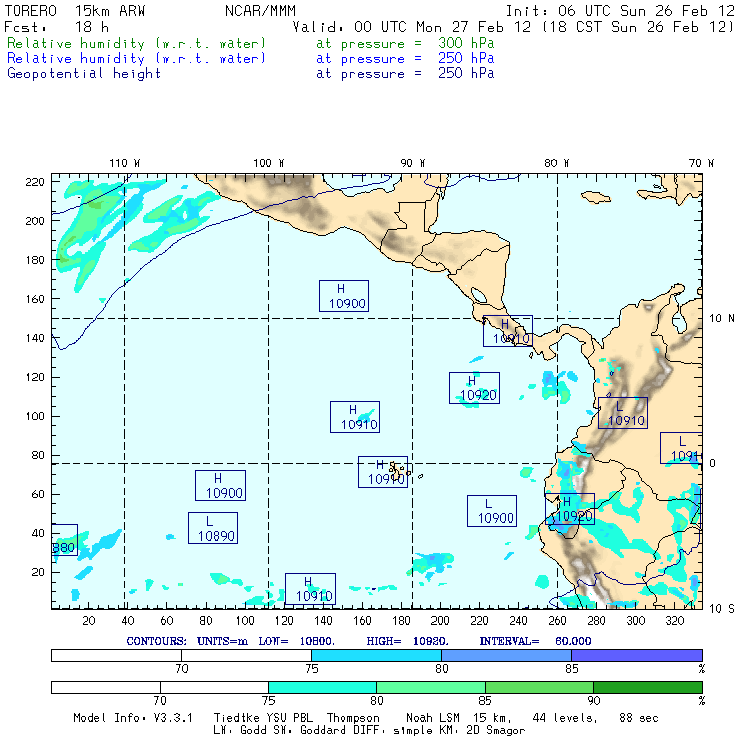The width and height of the screenshot is (740, 740).
Task: Click the 'INTERVAL= 60.000' contour value
Action: coord(535,641)
